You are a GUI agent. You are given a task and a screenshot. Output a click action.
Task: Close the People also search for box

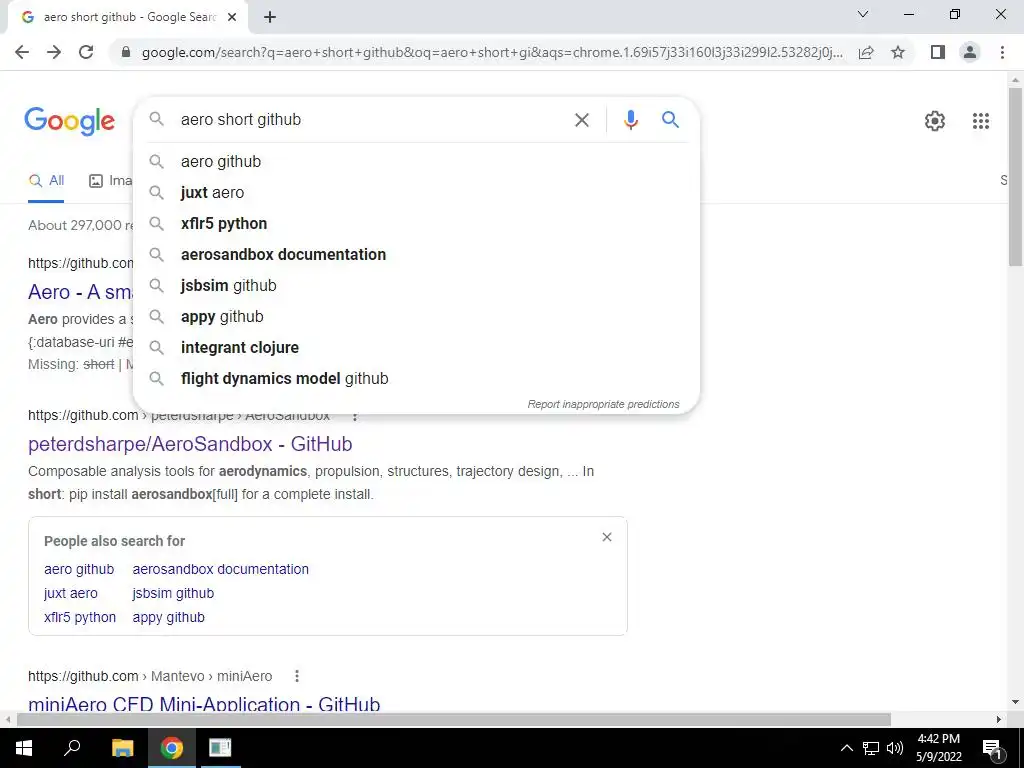[607, 537]
